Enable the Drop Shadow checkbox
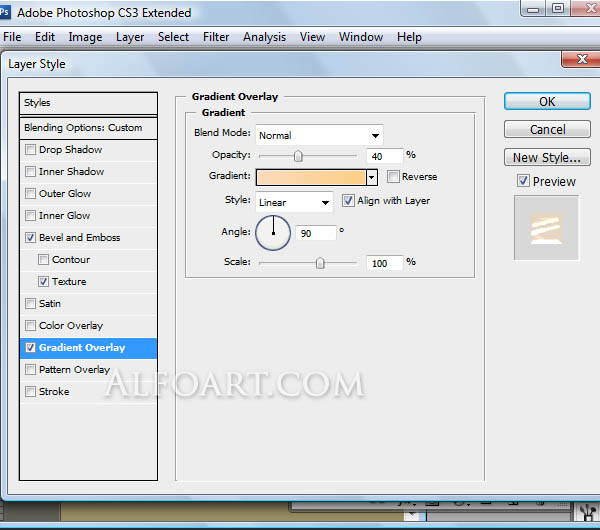600x530 pixels. click(30, 150)
